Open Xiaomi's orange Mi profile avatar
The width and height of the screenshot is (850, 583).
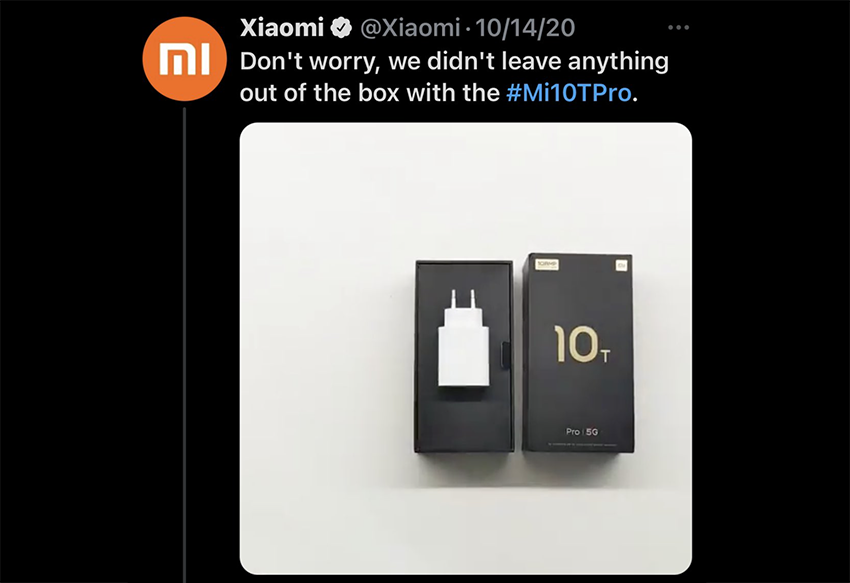click(184, 59)
